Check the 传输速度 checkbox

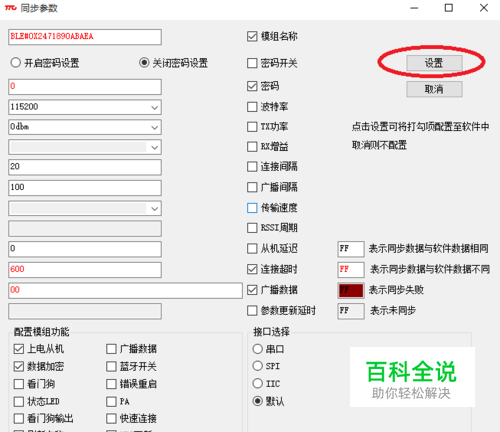(252, 208)
